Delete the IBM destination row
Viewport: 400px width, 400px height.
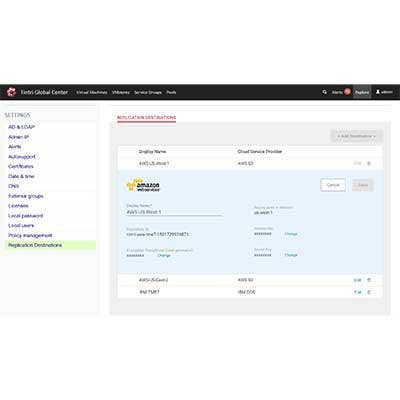(369, 292)
